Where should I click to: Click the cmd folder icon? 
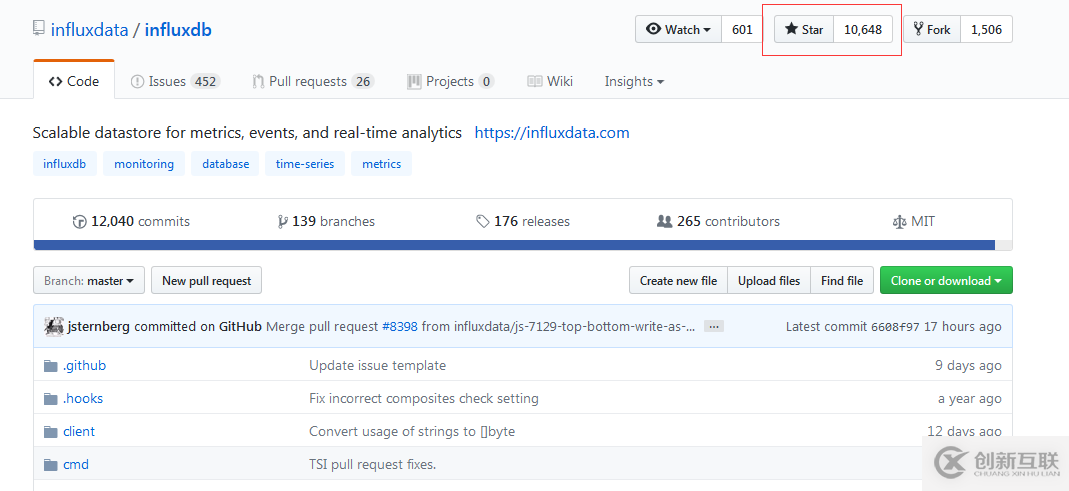(x=51, y=465)
